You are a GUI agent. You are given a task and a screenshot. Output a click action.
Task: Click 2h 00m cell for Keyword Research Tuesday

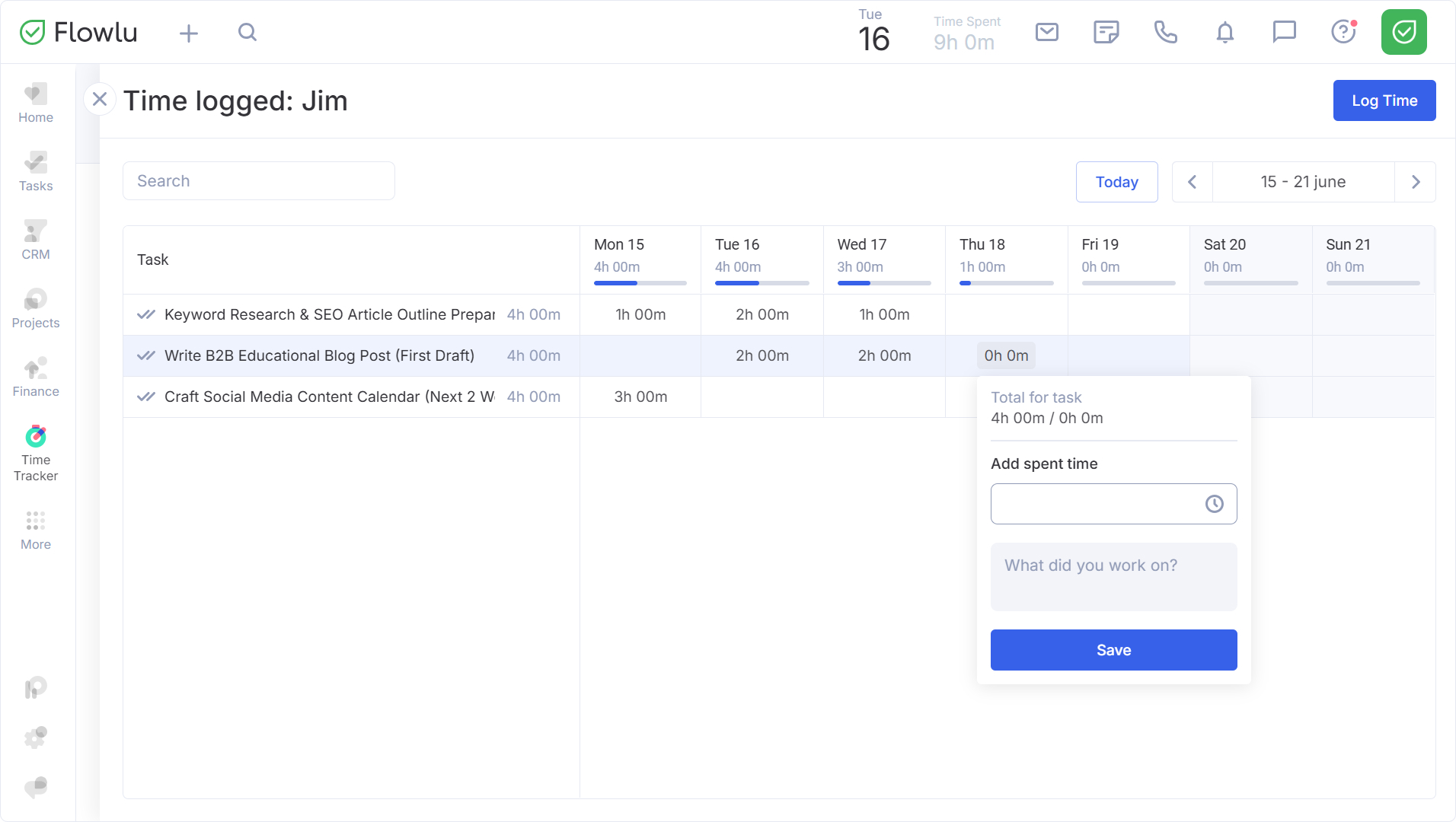(762, 314)
